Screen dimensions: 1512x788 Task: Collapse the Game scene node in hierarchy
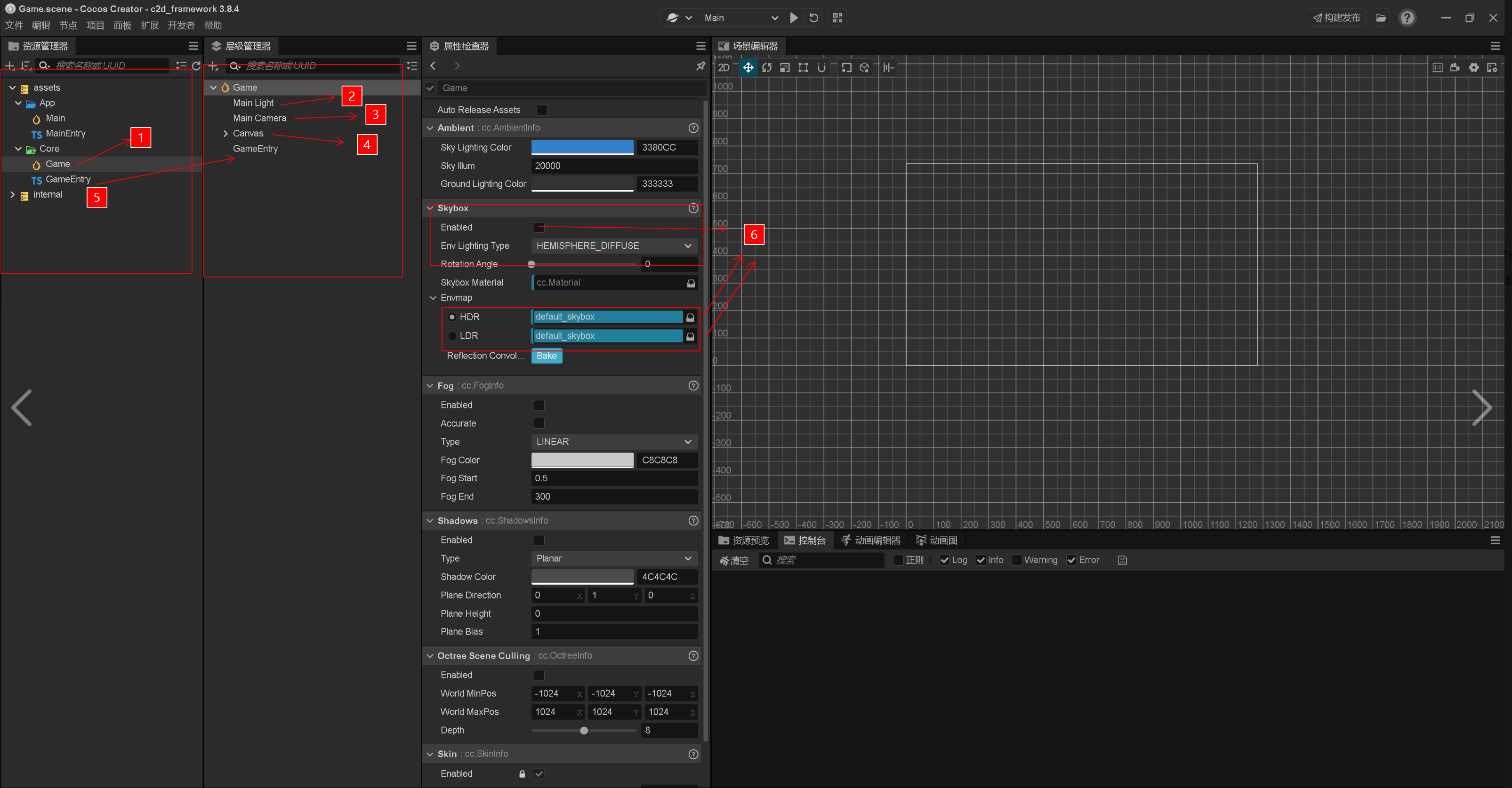[214, 88]
